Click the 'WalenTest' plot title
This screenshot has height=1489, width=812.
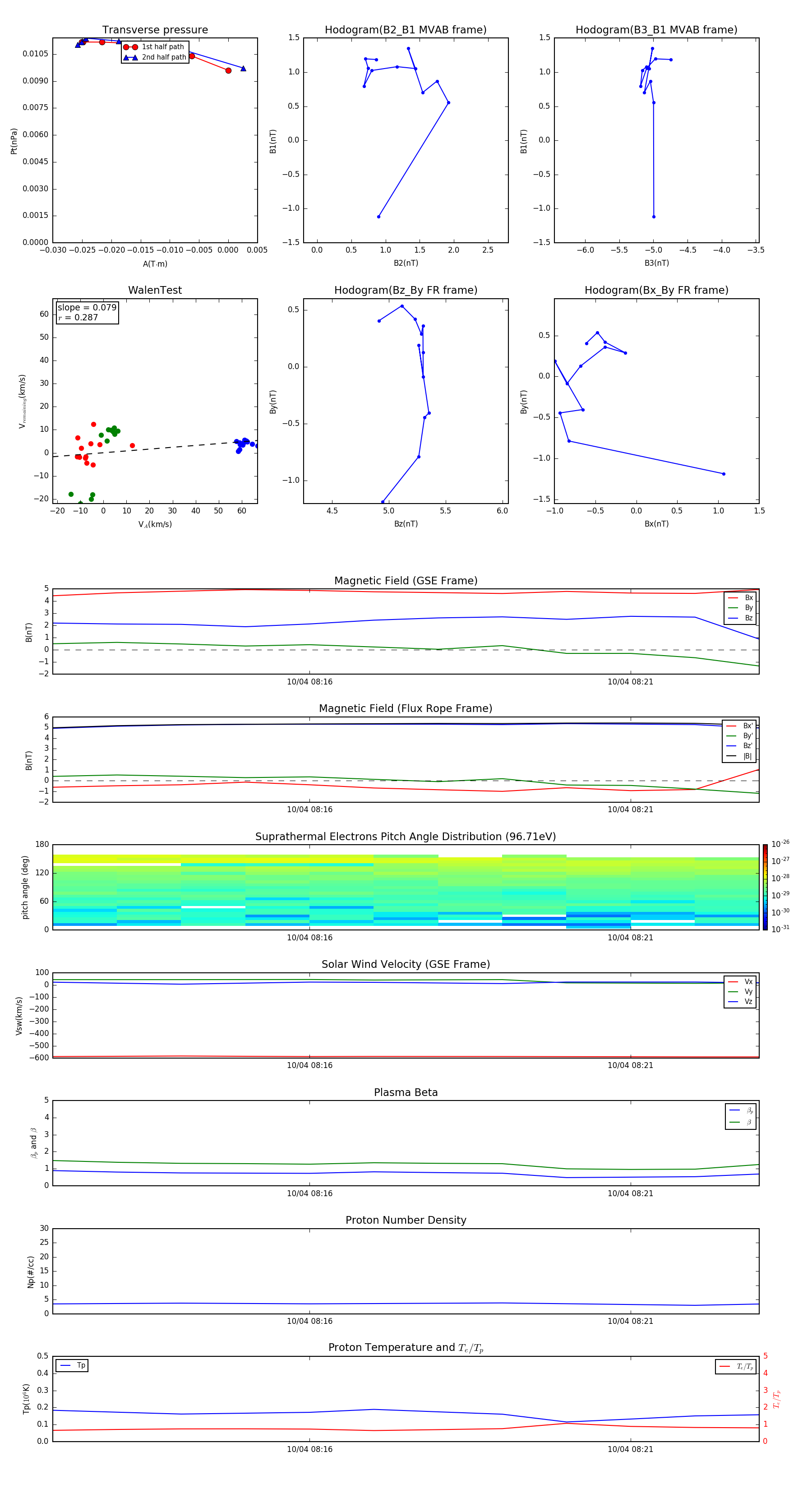click(155, 290)
